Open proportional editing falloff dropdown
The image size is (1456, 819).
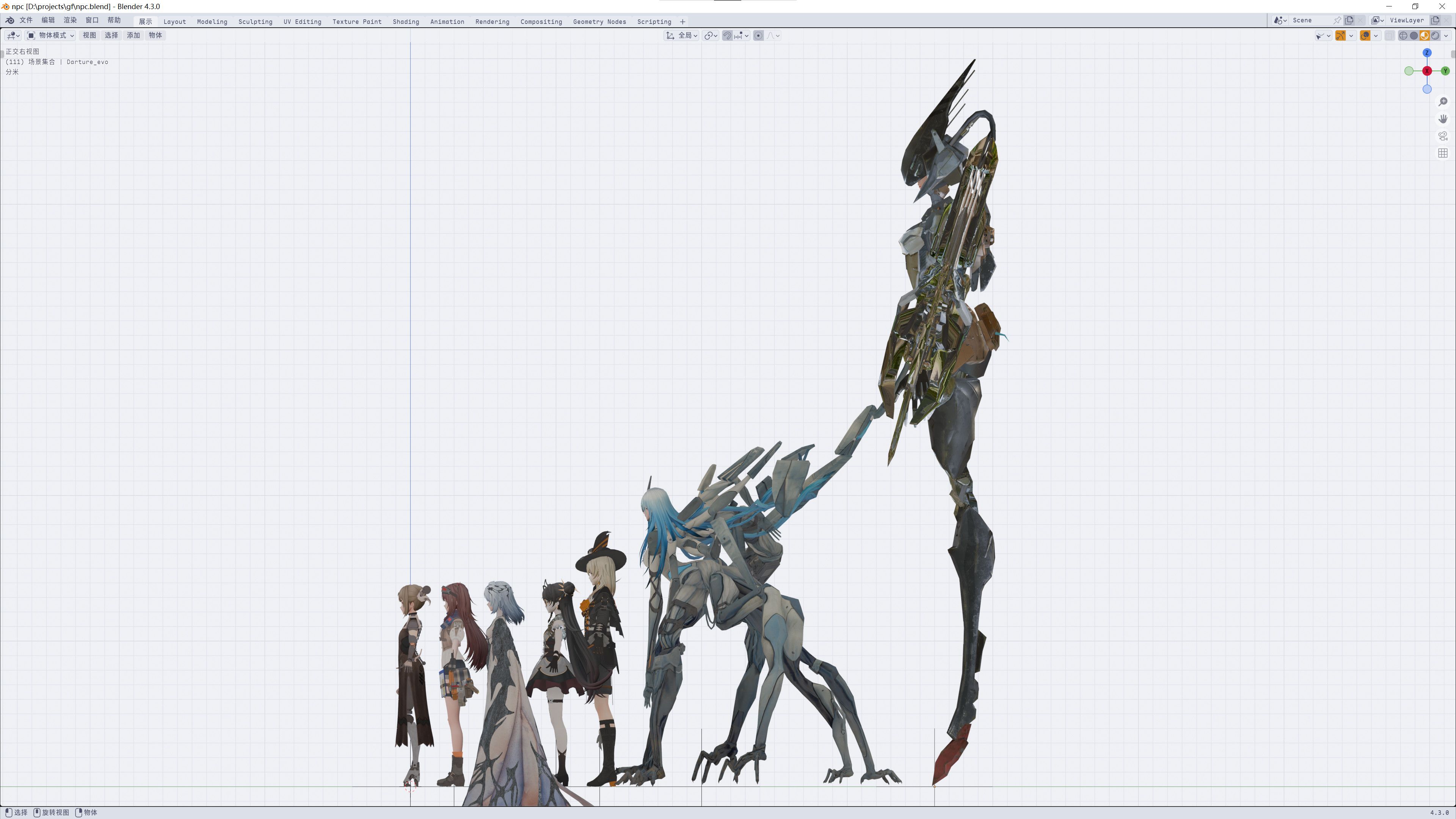(773, 35)
